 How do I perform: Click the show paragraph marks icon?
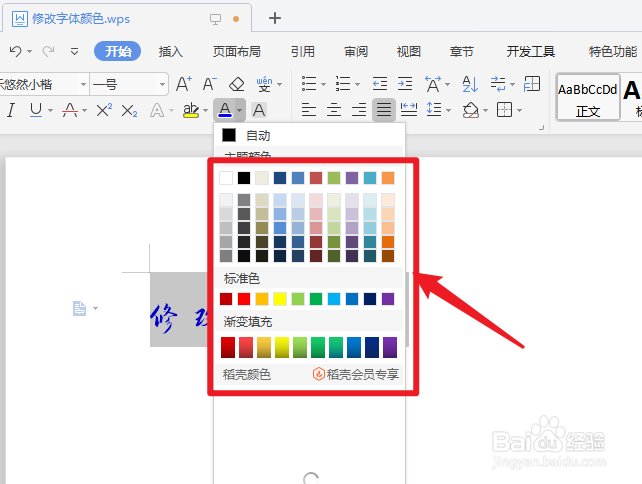pos(498,84)
